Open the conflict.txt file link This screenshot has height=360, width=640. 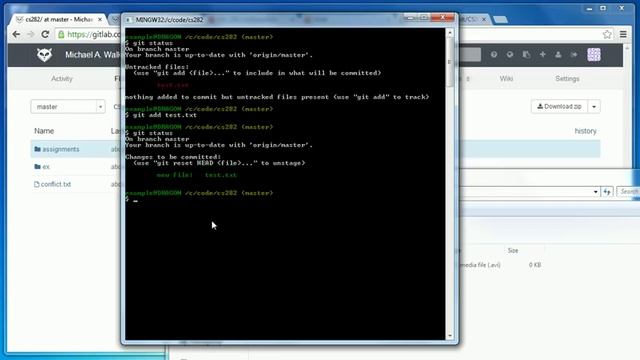click(x=56, y=184)
